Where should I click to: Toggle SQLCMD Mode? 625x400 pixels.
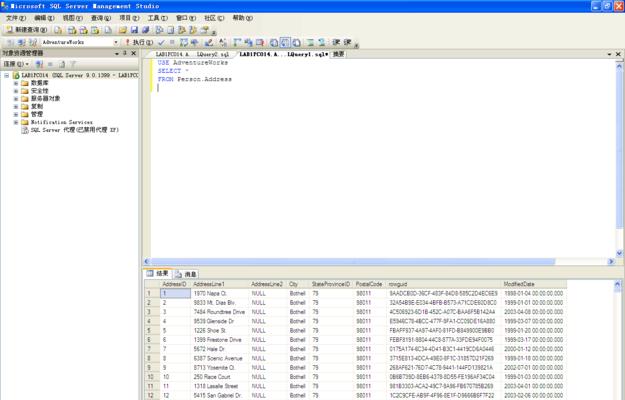tap(260, 42)
